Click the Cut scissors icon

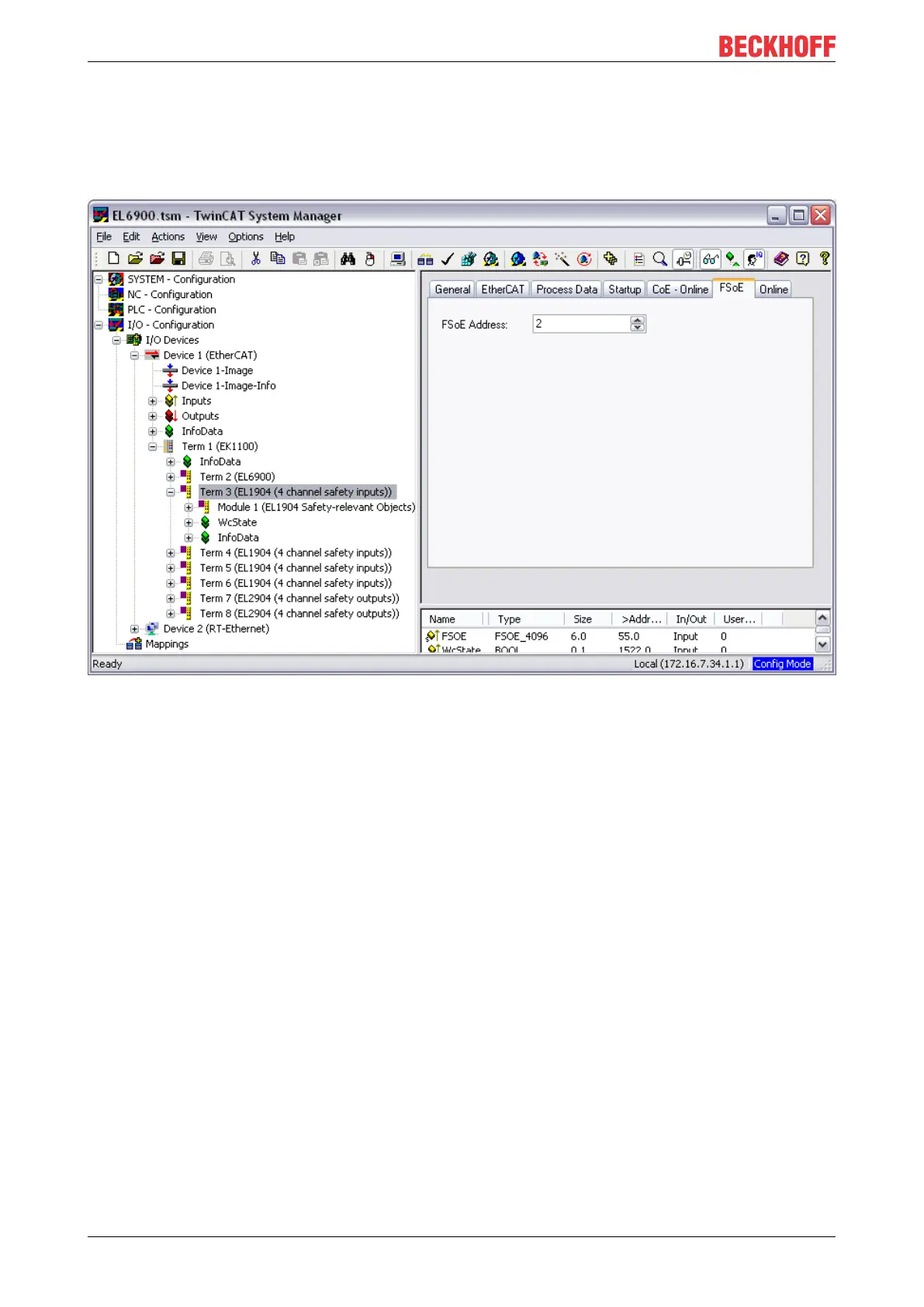pos(255,258)
